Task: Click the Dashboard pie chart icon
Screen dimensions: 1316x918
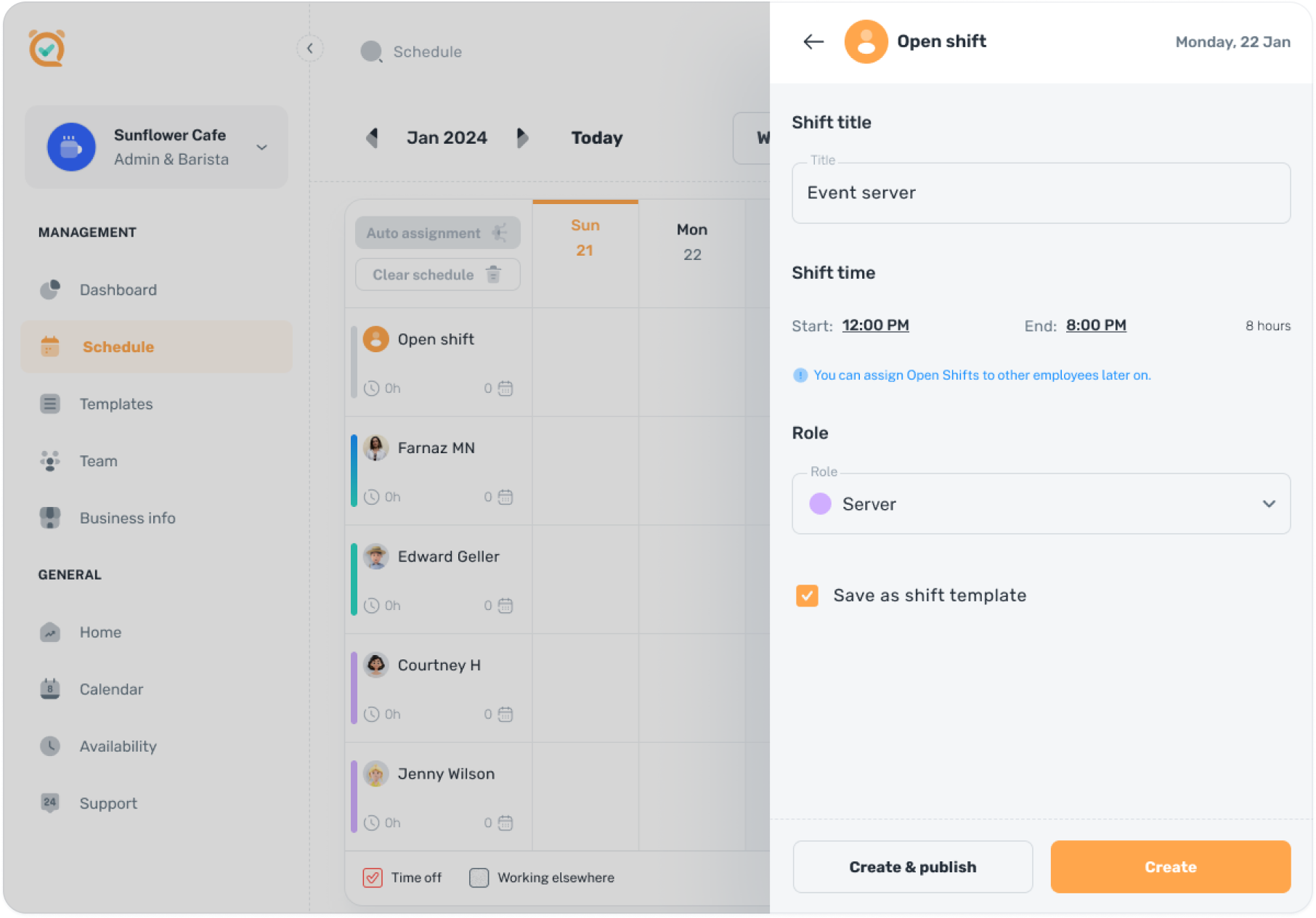Action: (x=50, y=290)
